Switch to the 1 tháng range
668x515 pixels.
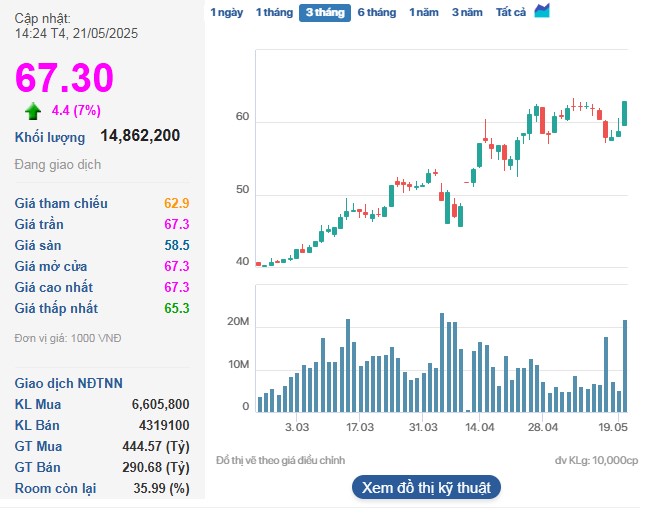tap(273, 12)
